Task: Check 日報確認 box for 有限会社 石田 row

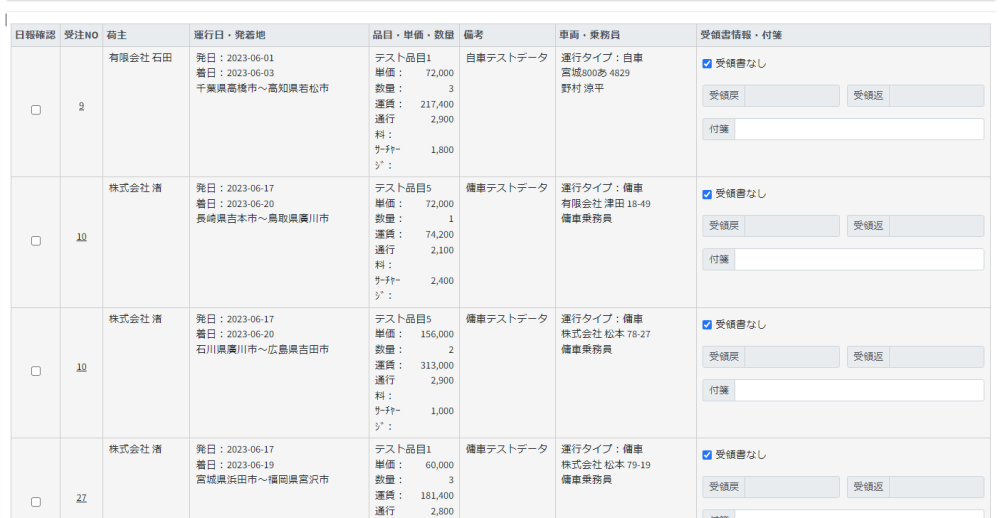Action: pyautogui.click(x=36, y=110)
